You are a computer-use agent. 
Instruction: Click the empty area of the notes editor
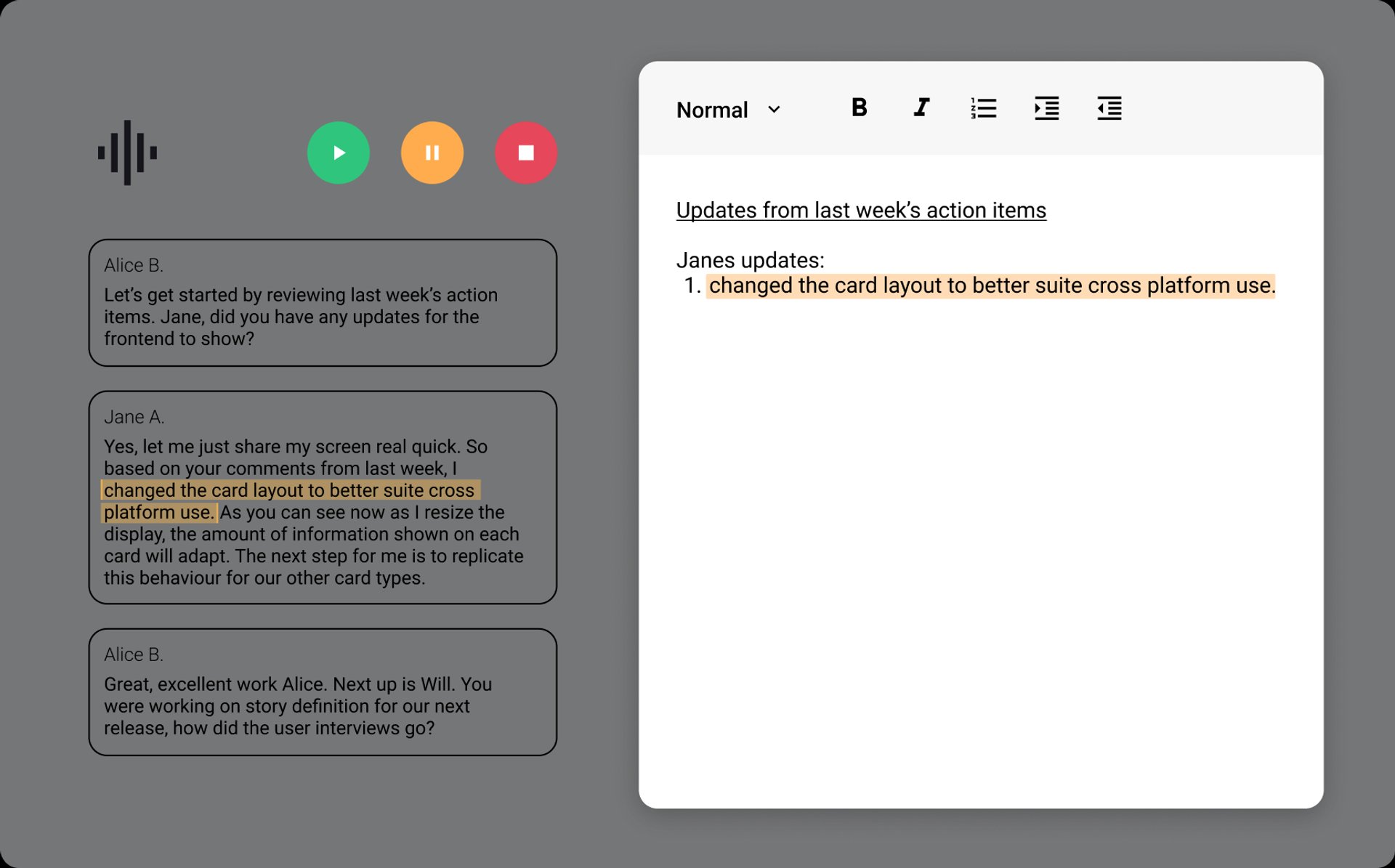(981, 552)
